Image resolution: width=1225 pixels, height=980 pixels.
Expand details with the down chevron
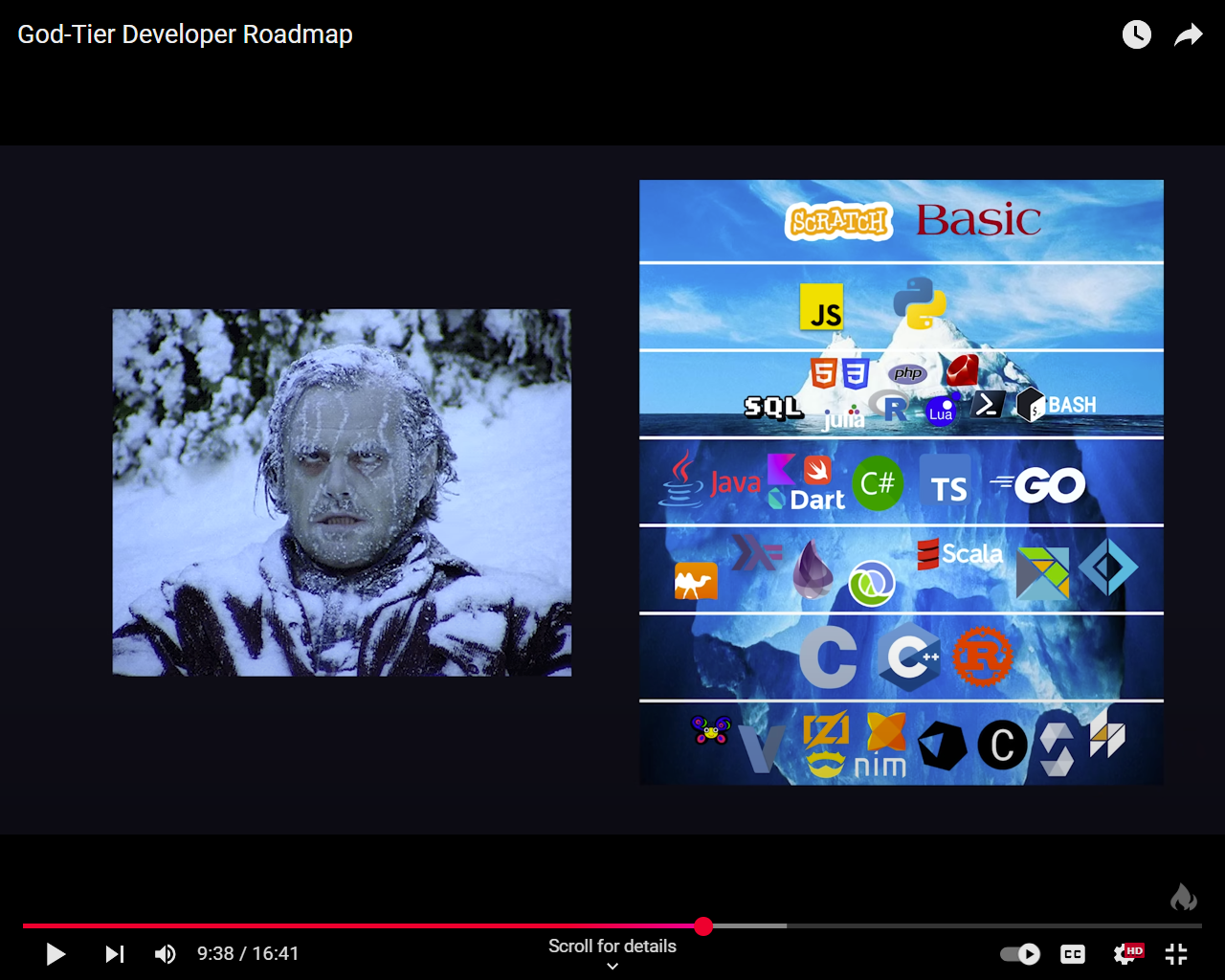pos(612,967)
